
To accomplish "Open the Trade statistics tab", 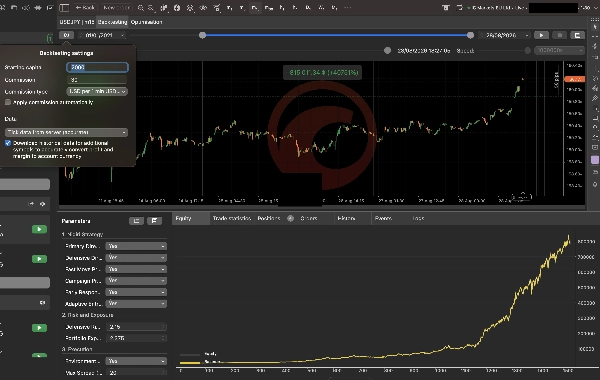I will pyautogui.click(x=232, y=219).
